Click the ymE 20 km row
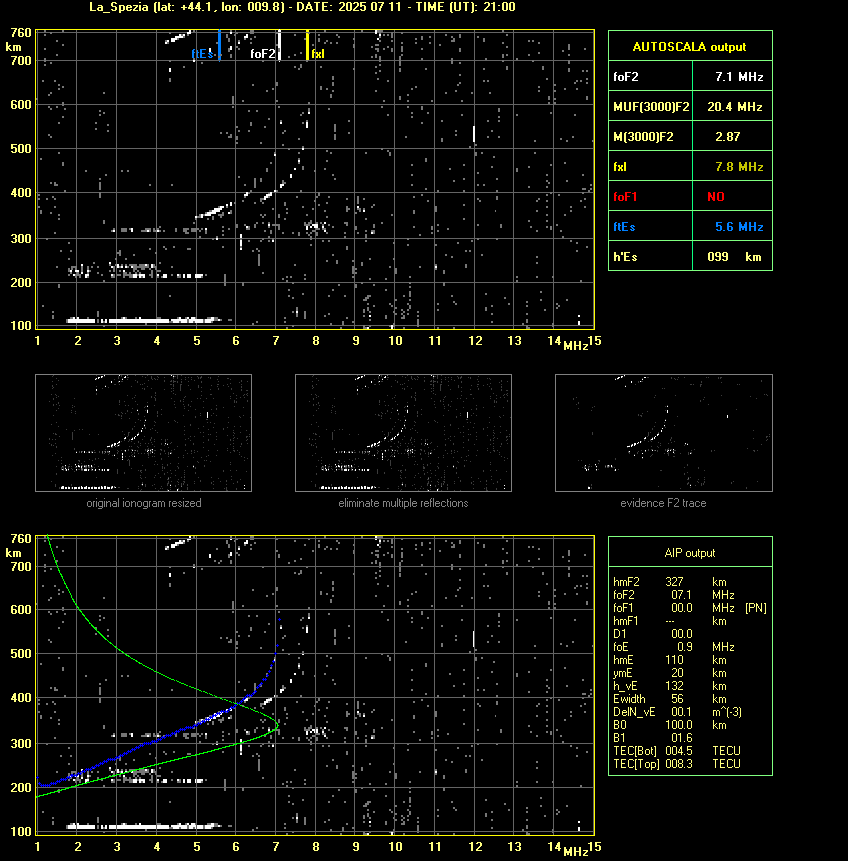This screenshot has width=848, height=861. click(670, 673)
